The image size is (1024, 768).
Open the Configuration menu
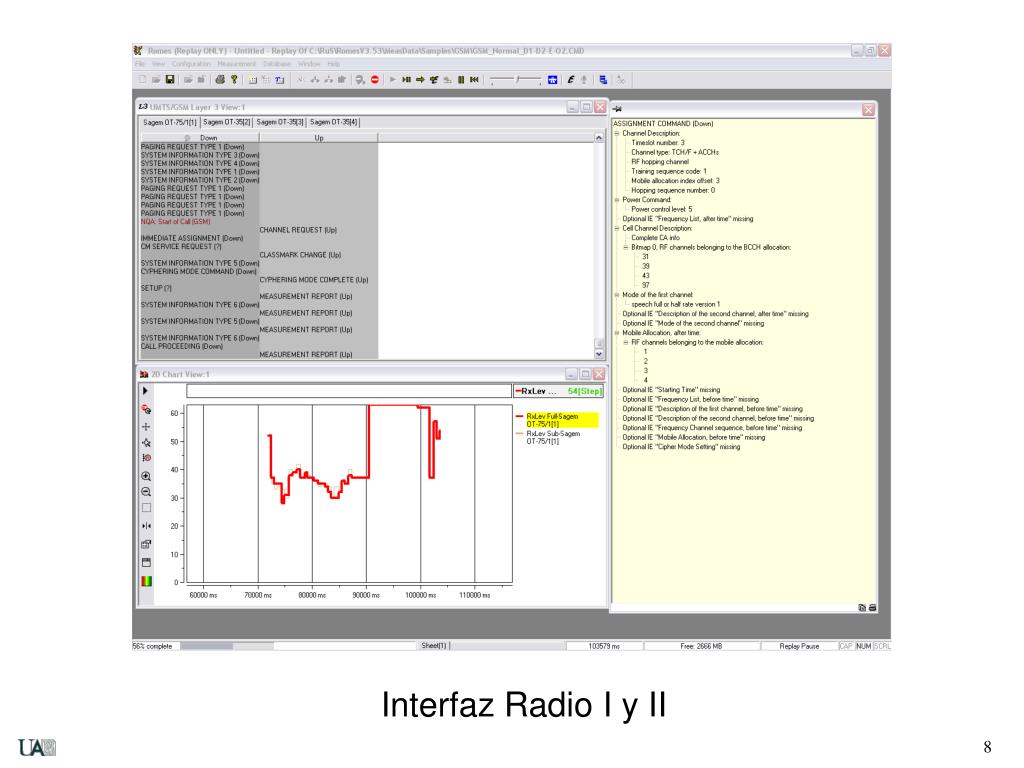pyautogui.click(x=191, y=64)
